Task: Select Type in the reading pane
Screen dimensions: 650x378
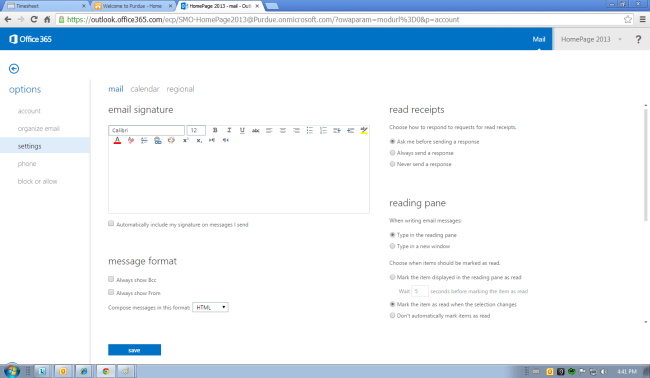Action: pyautogui.click(x=392, y=235)
